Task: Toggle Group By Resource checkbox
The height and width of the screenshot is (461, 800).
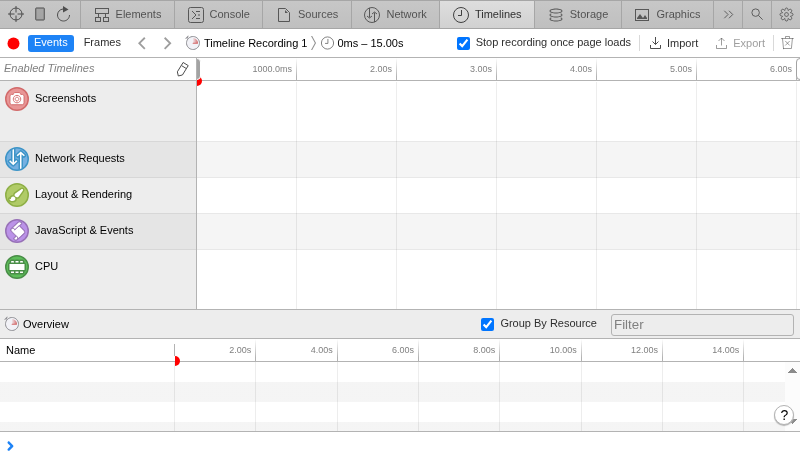Action: pos(487,324)
